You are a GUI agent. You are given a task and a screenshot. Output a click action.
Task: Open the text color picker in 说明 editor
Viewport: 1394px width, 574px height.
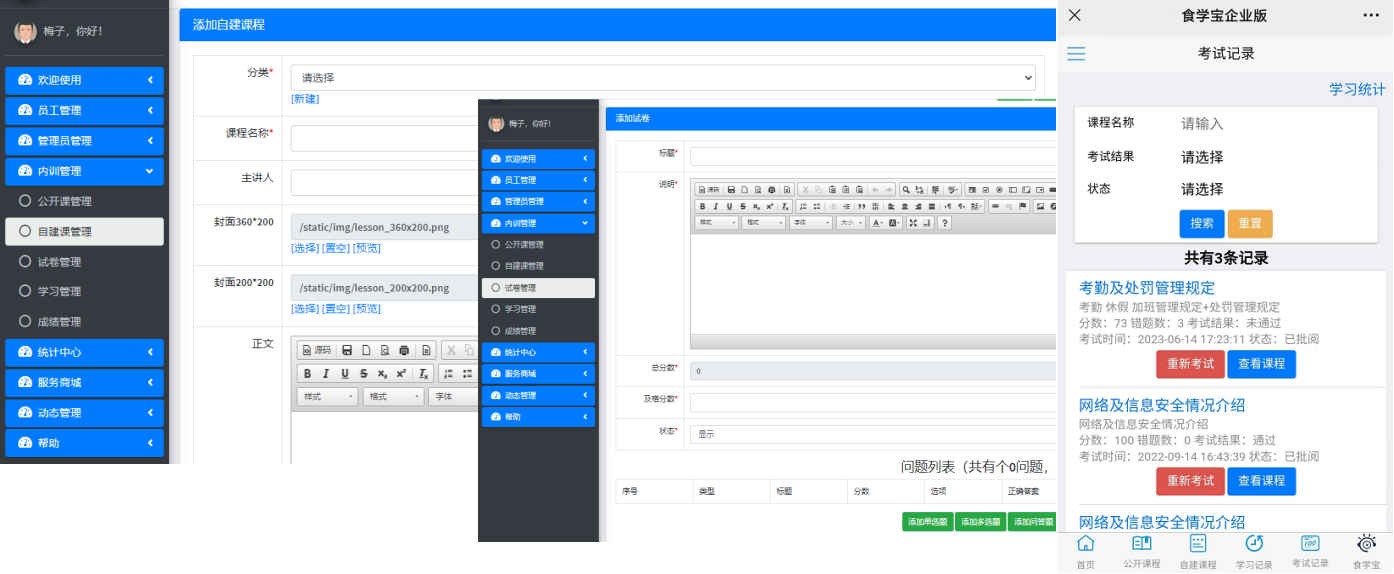[877, 223]
